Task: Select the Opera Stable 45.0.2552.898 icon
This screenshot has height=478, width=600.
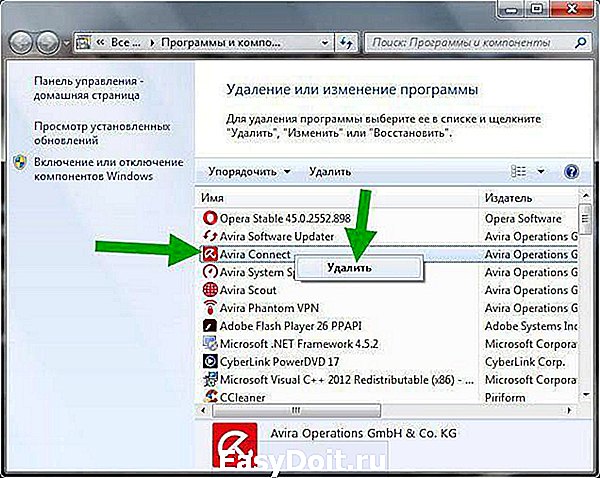Action: click(x=210, y=219)
